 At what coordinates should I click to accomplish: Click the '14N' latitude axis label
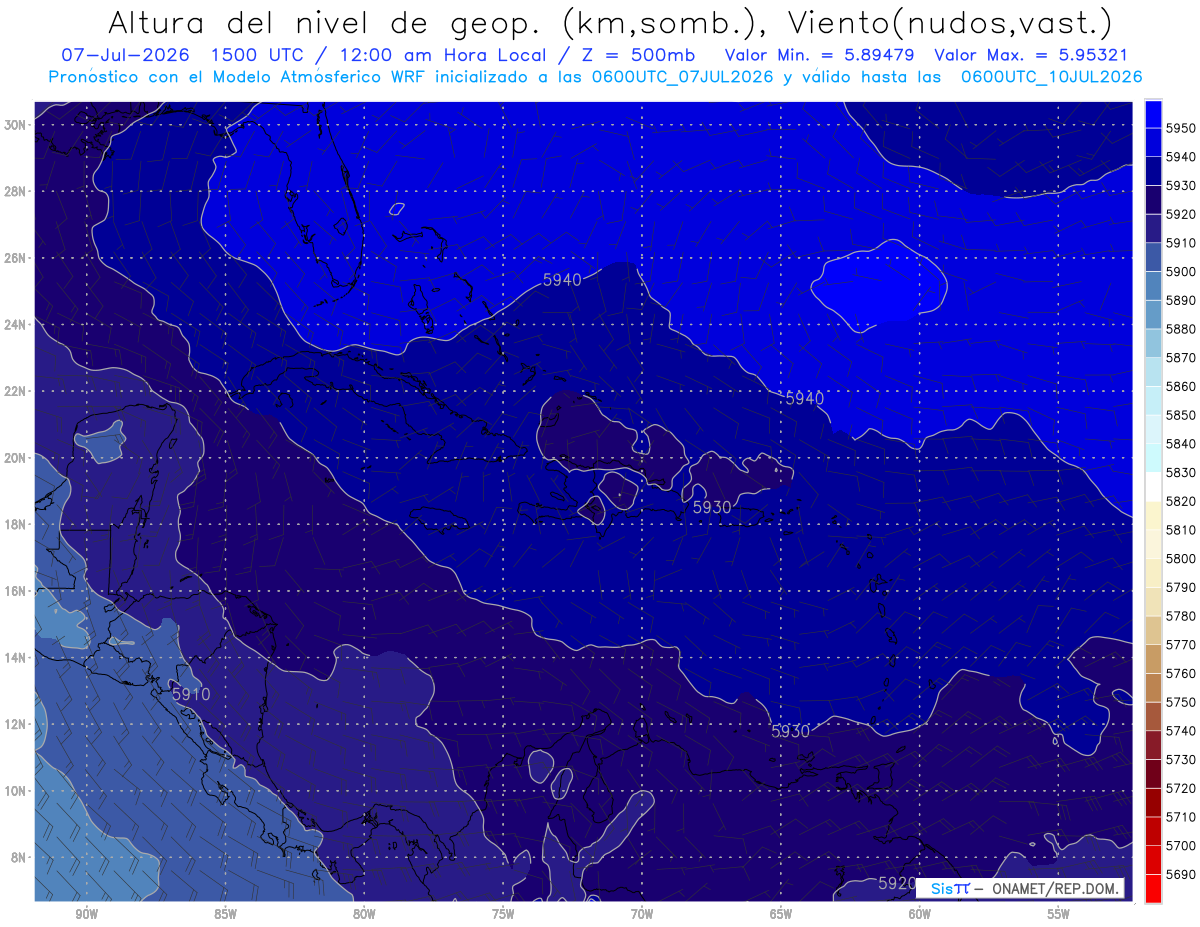(15, 657)
